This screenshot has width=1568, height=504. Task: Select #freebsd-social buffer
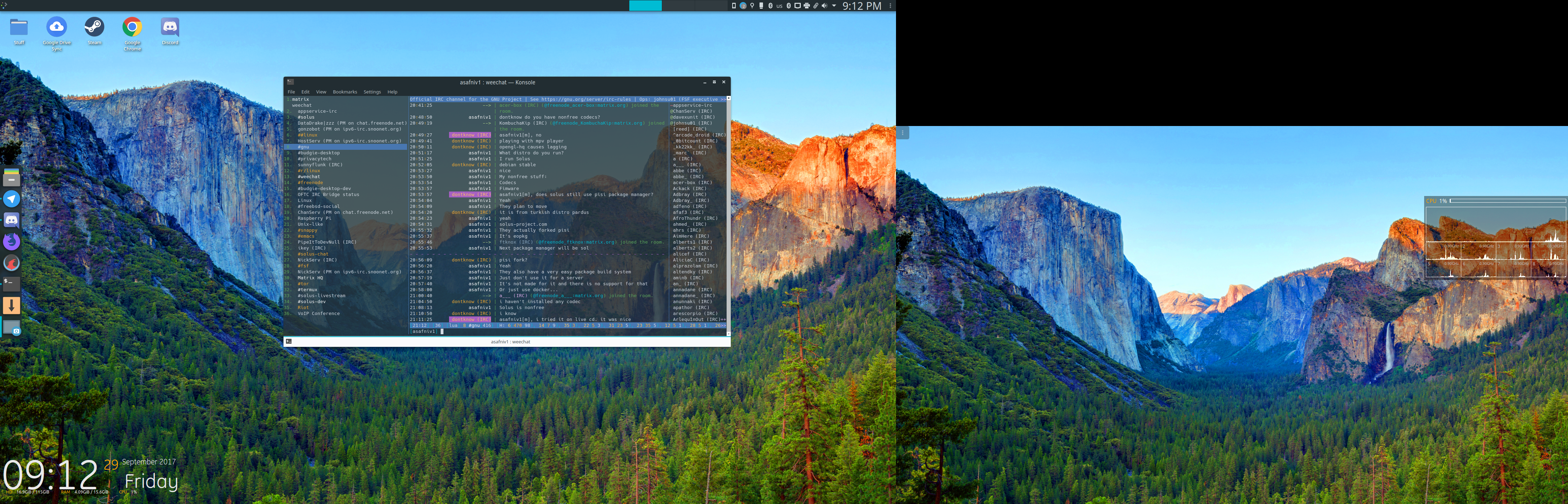(x=318, y=206)
